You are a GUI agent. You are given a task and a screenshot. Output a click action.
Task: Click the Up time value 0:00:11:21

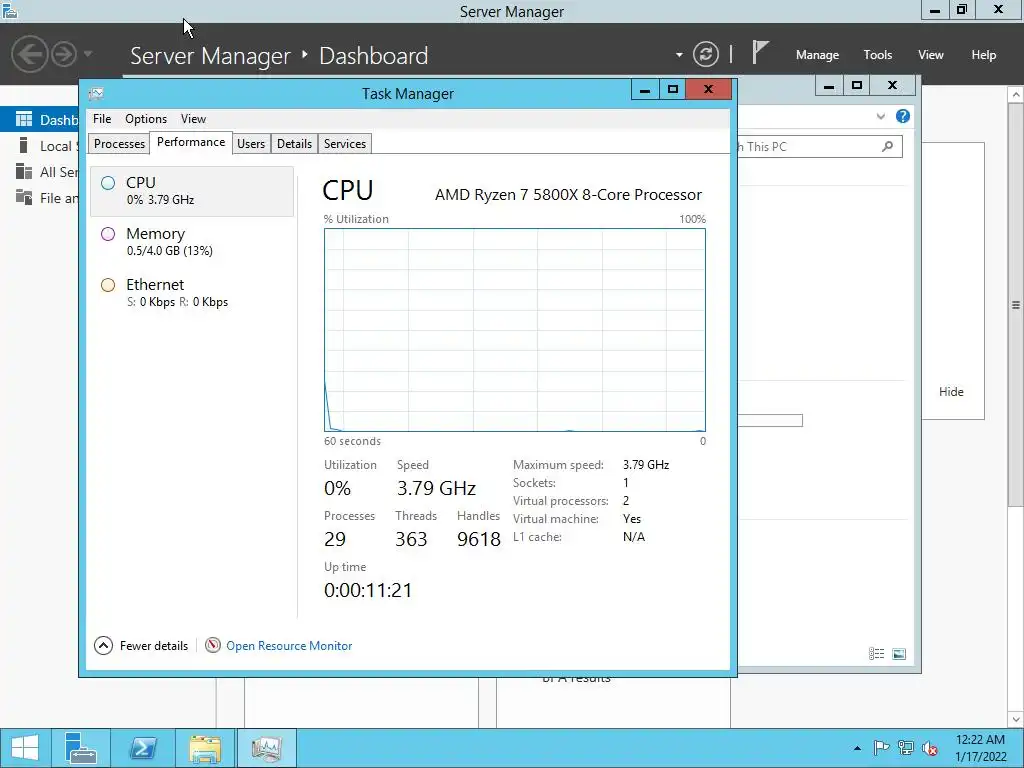click(x=368, y=590)
